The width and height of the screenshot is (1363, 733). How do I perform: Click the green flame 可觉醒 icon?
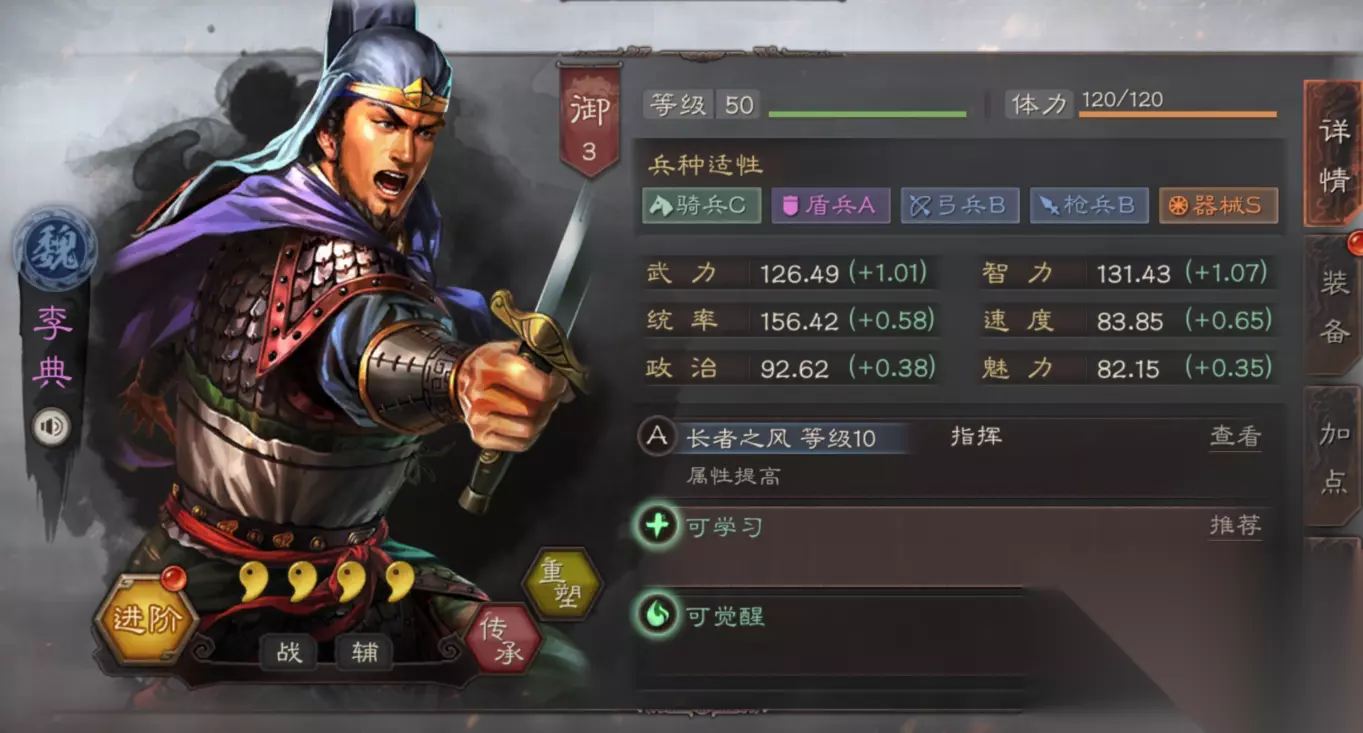pyautogui.click(x=657, y=614)
